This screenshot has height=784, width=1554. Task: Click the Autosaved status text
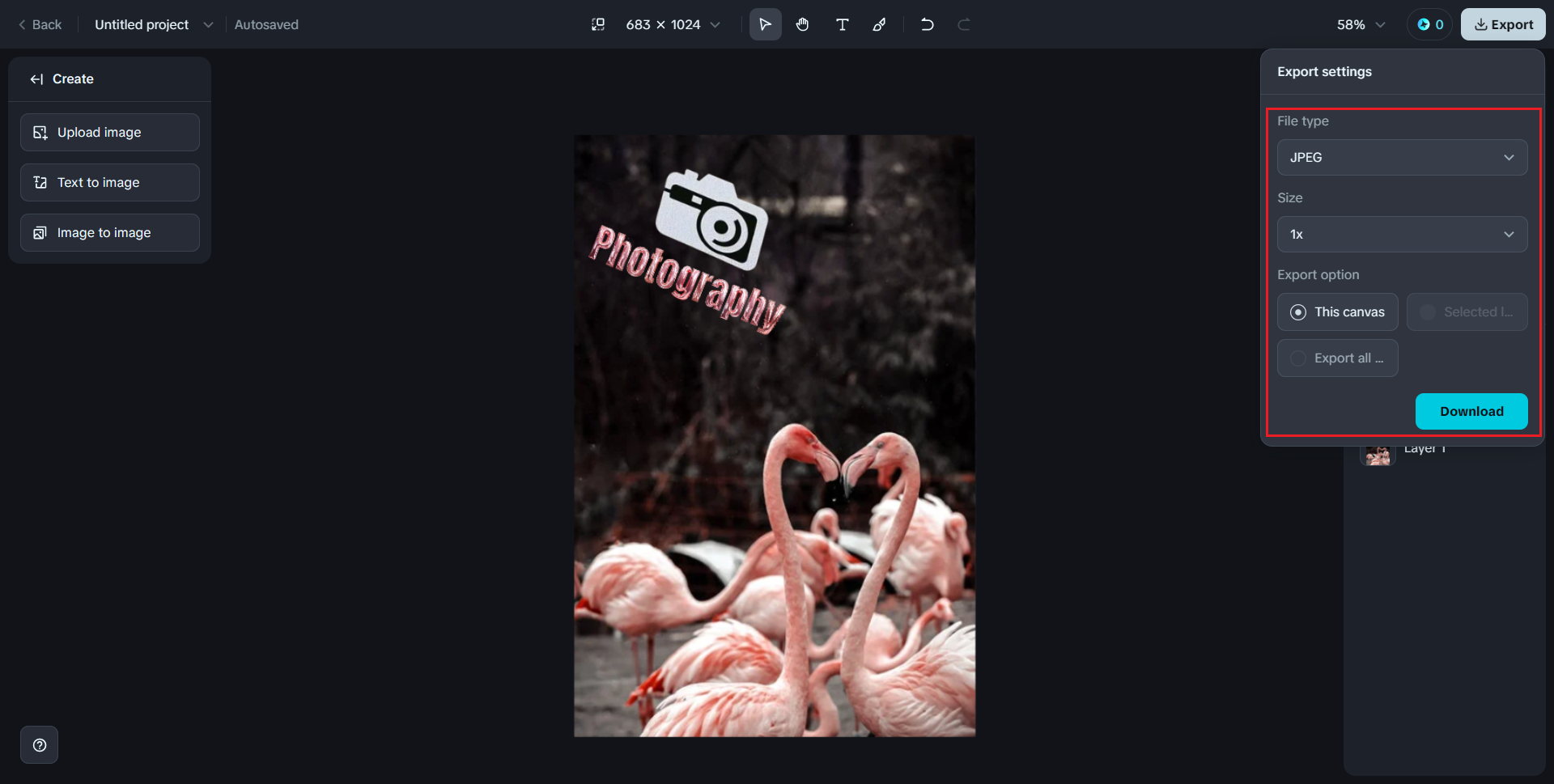266,24
